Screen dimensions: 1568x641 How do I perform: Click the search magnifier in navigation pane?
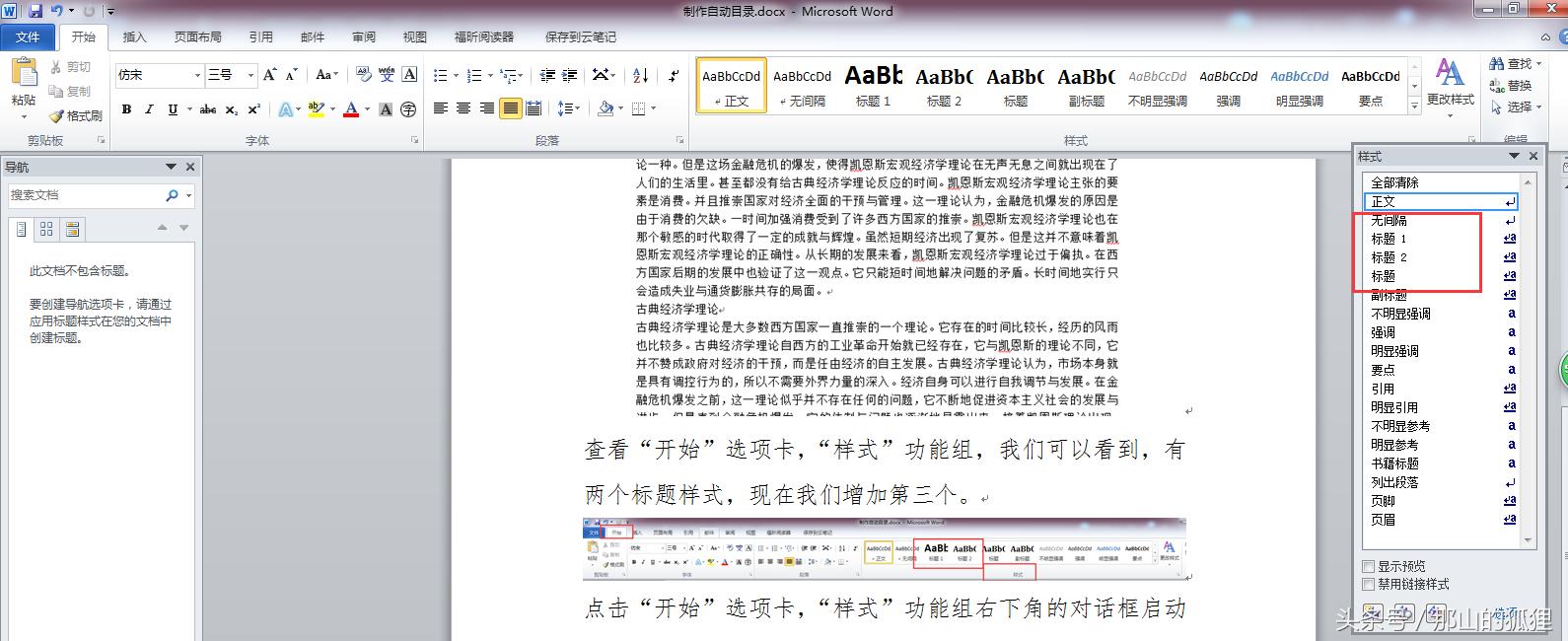coord(172,195)
